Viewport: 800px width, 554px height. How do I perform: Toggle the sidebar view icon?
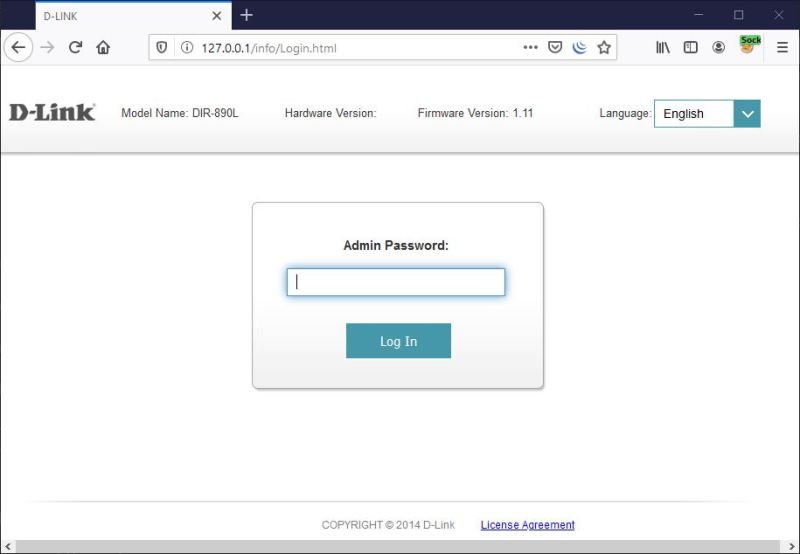690,47
